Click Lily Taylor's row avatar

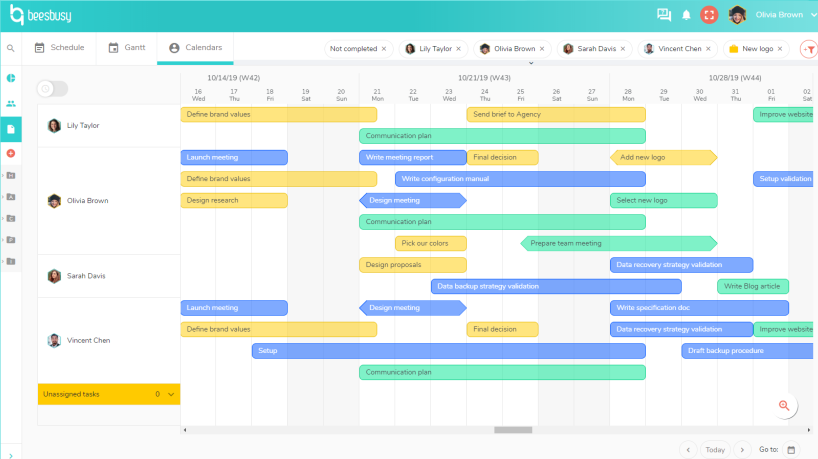[54, 126]
